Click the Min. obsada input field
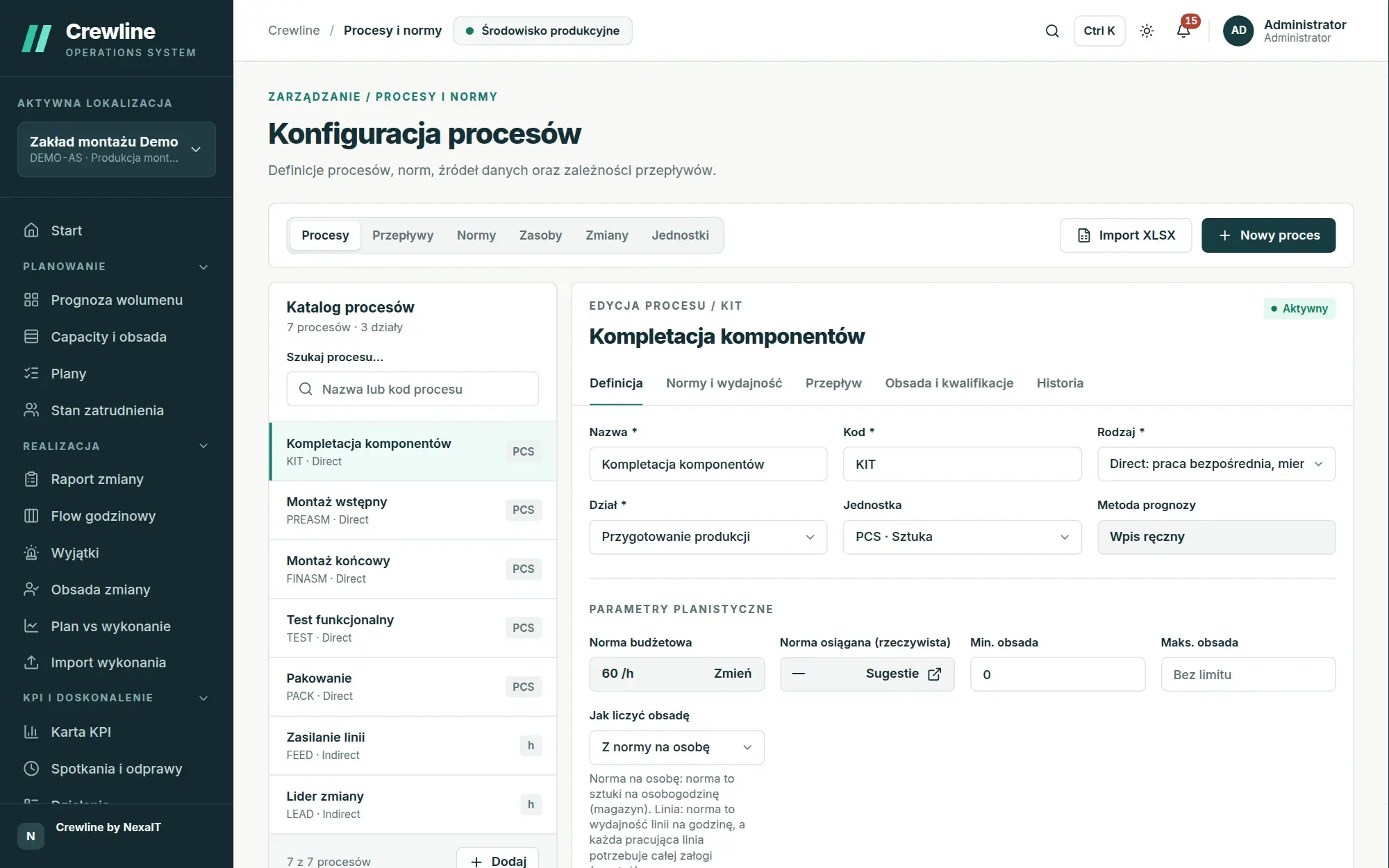 [1057, 674]
